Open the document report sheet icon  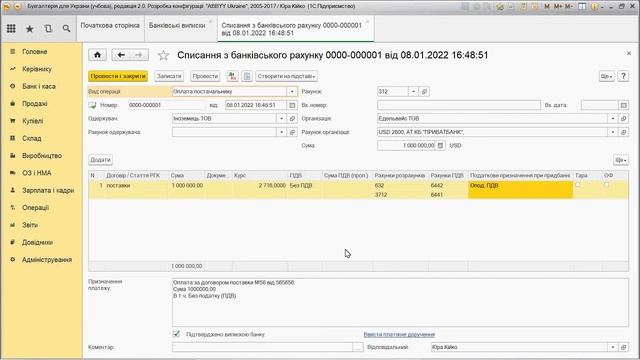(247, 76)
